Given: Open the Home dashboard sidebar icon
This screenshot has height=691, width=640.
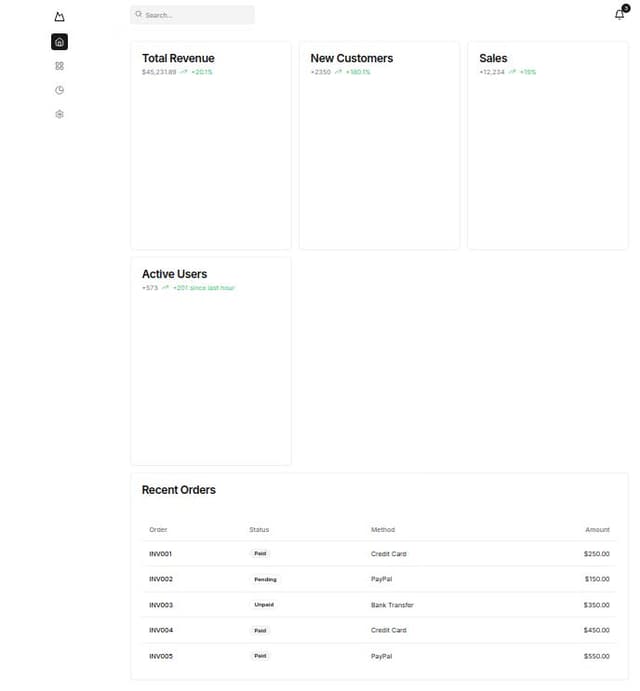Looking at the screenshot, I should point(60,42).
